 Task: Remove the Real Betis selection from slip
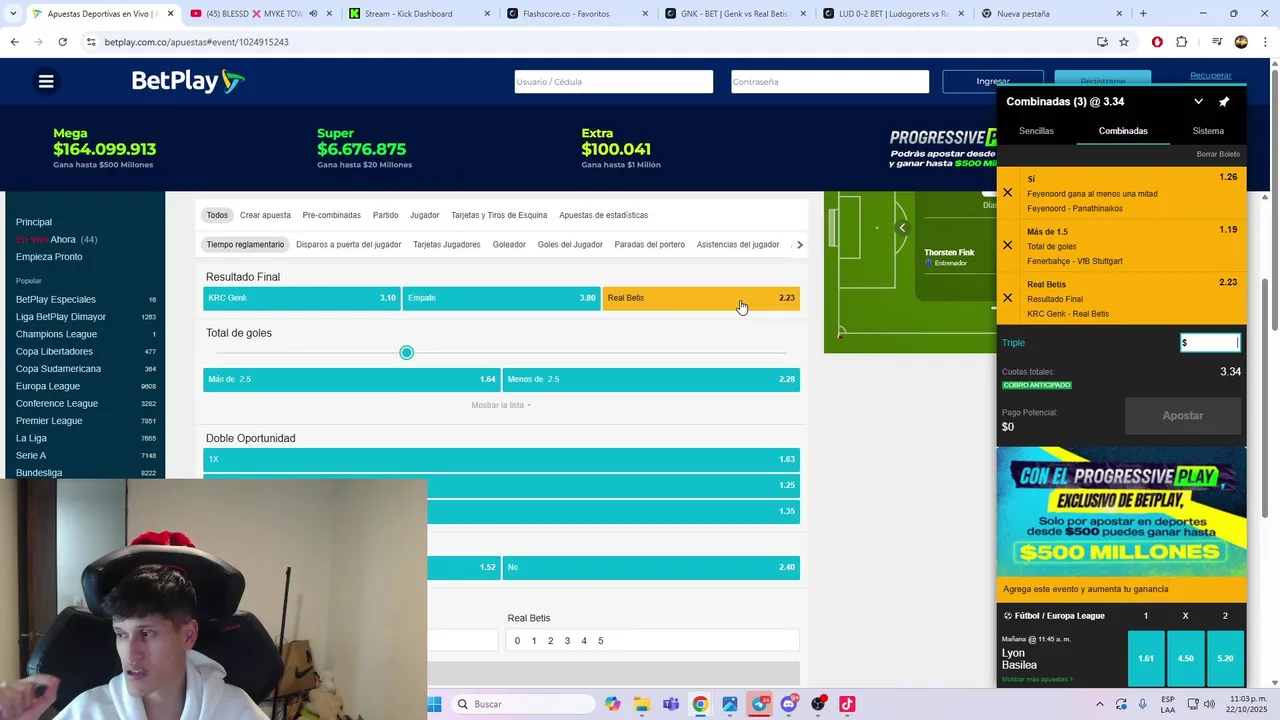pos(1007,298)
